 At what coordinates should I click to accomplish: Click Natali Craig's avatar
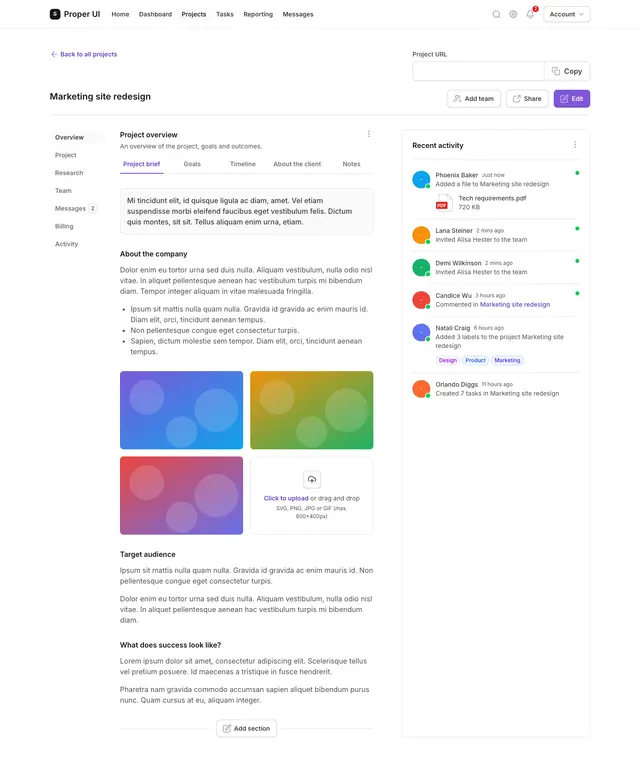click(x=421, y=332)
